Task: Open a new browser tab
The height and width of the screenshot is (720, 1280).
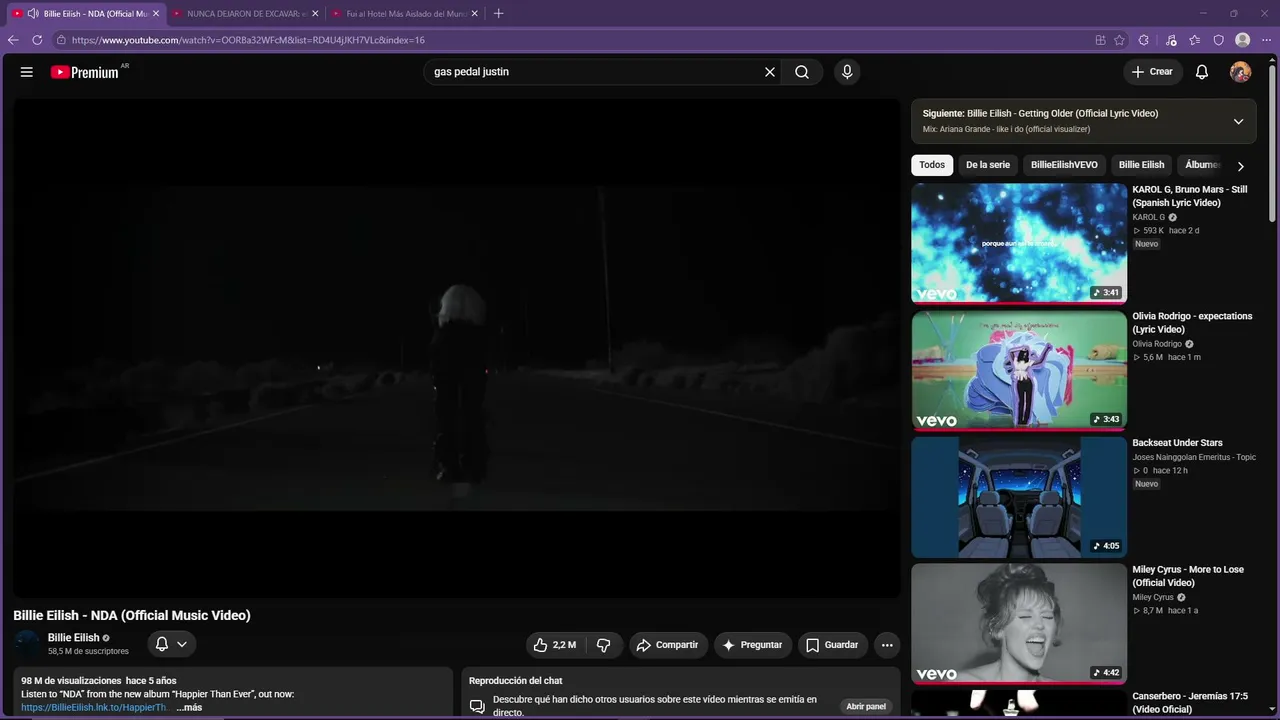Action: 499,14
